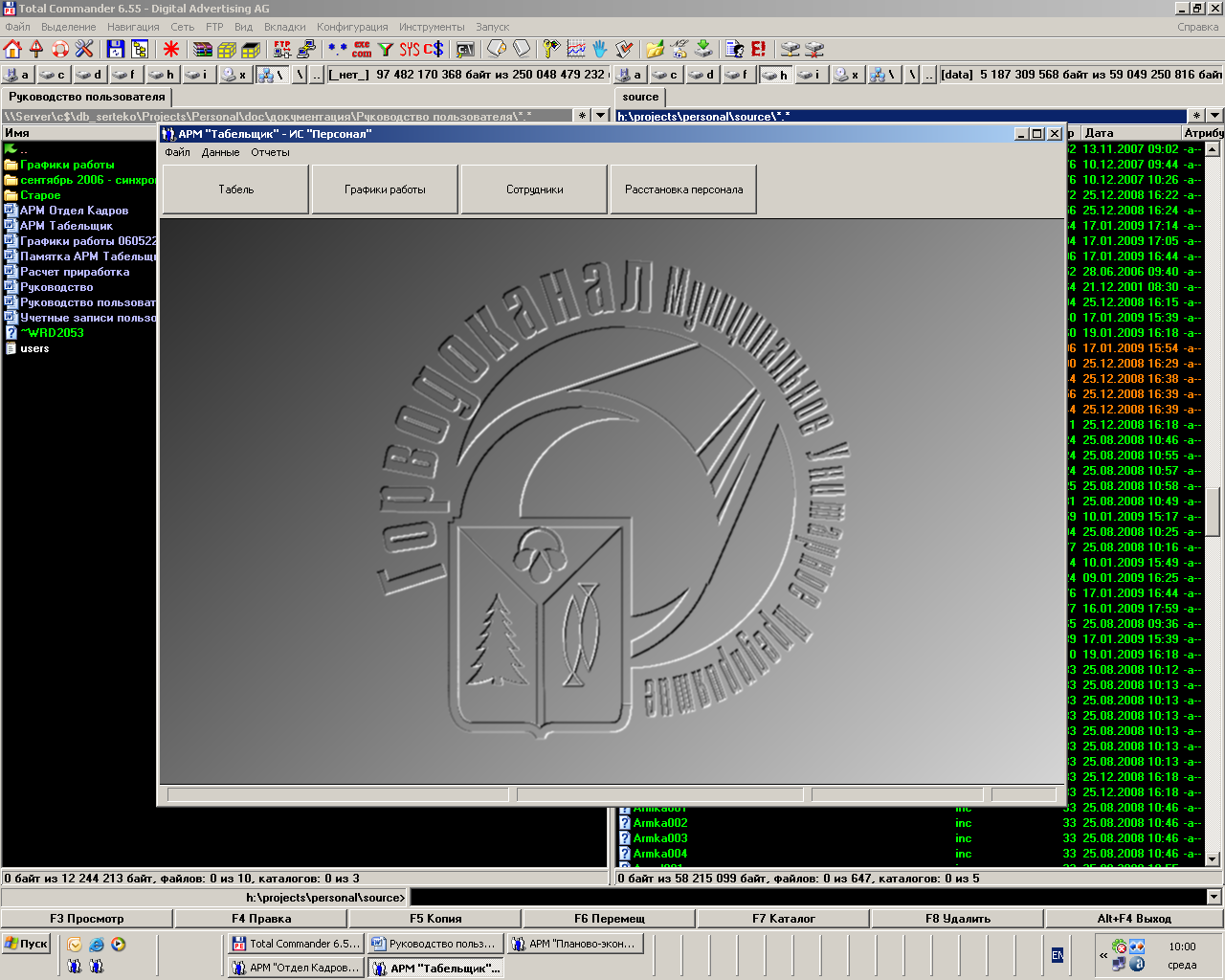Click left panel favorites asterisk button

tap(582, 116)
